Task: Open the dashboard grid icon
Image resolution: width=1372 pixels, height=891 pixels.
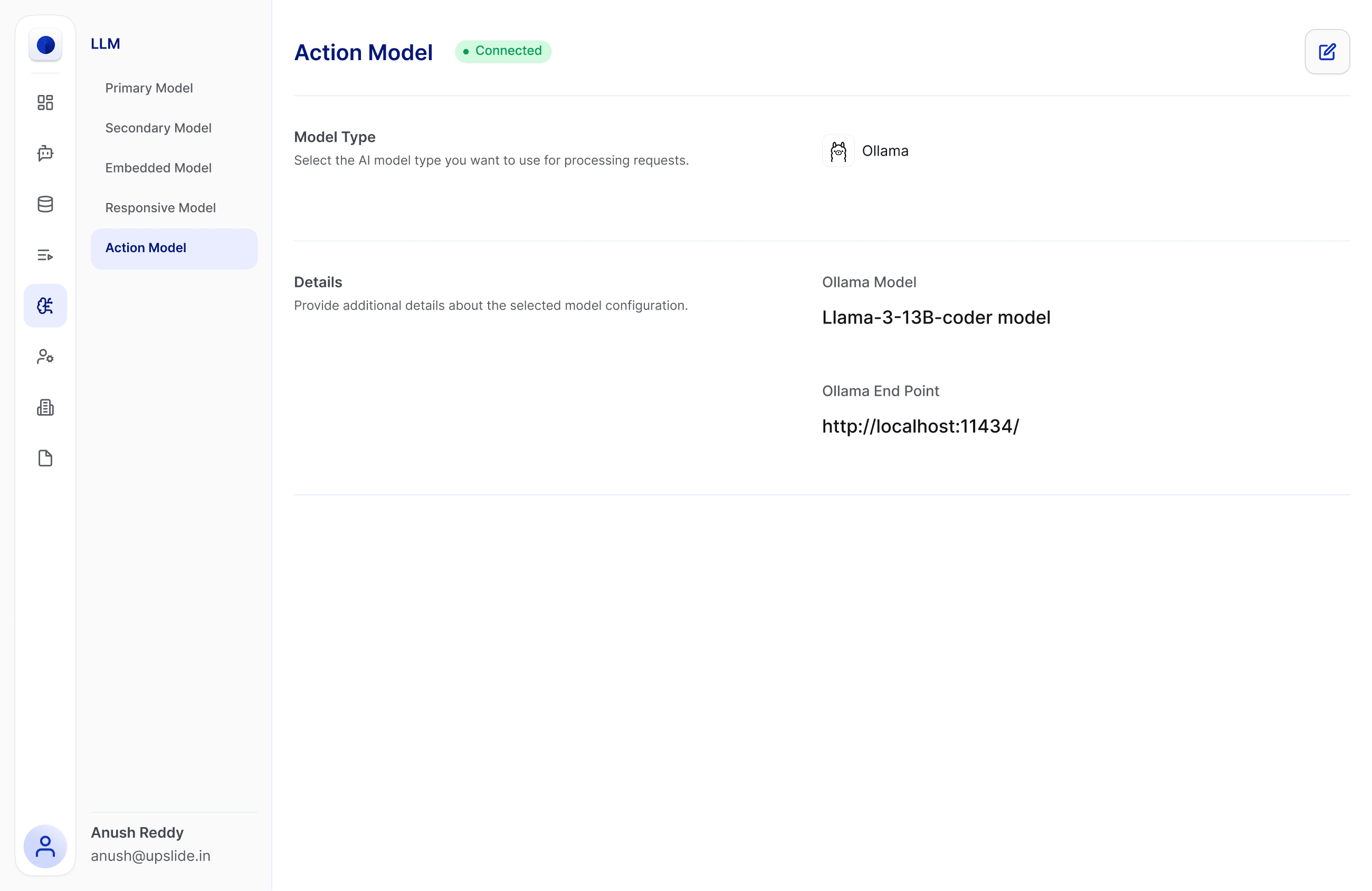Action: click(x=45, y=102)
